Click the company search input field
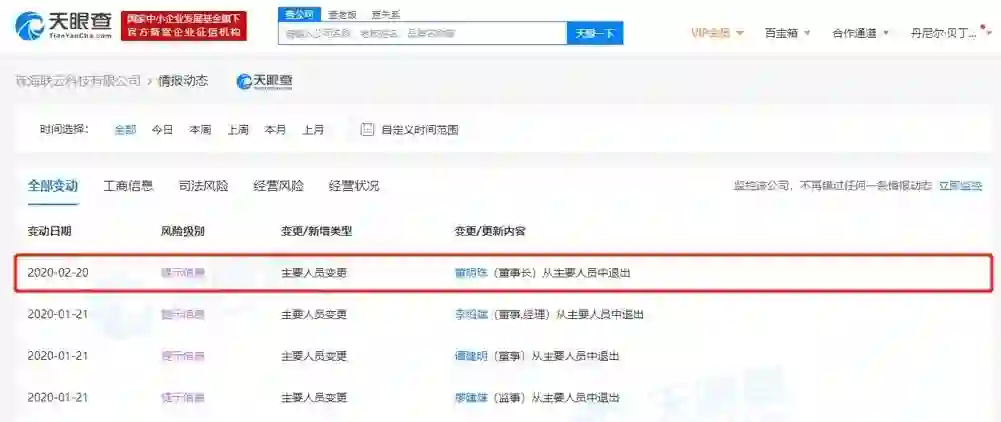This screenshot has height=422, width=1001. click(423, 33)
